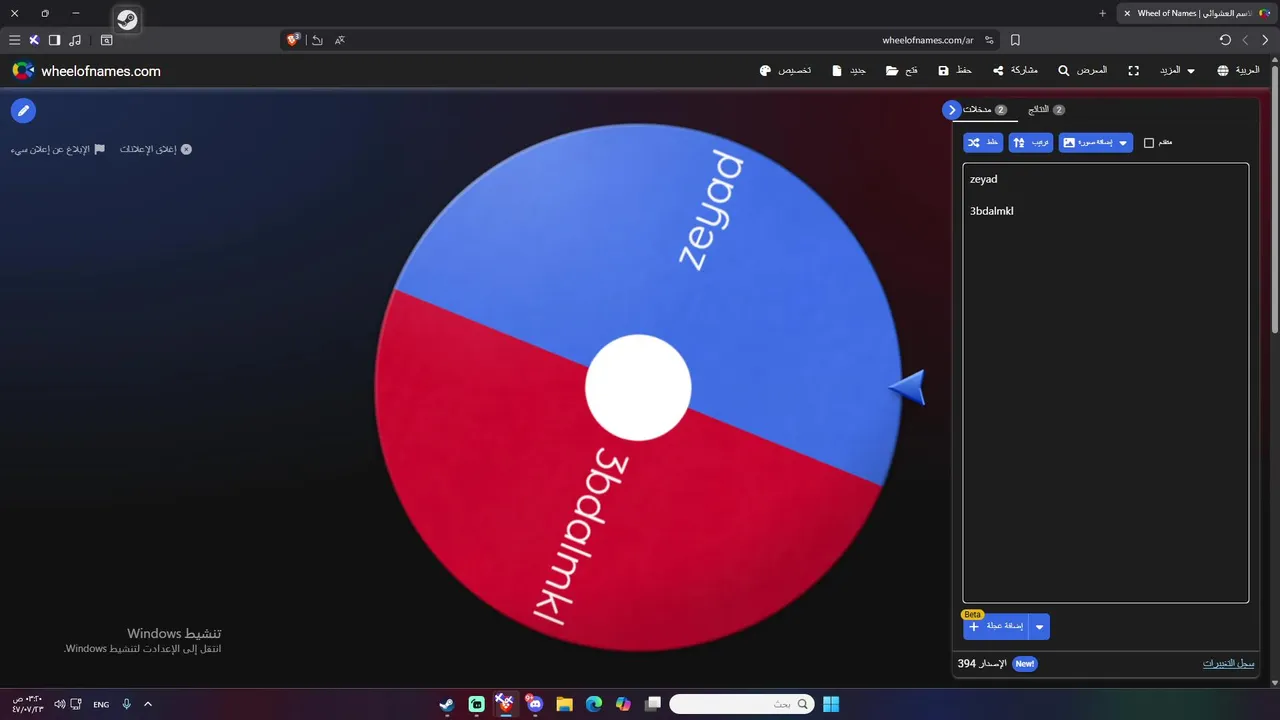This screenshot has width=1280, height=720.
Task: Create a new wheel with جديد
Action: tap(848, 71)
